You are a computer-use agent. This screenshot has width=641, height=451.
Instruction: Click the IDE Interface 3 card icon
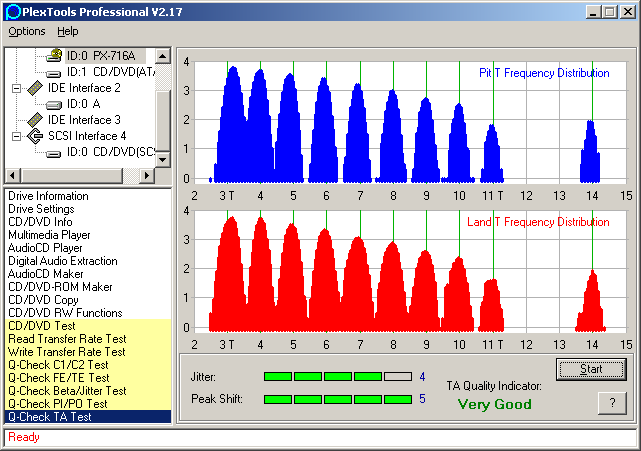[35, 120]
